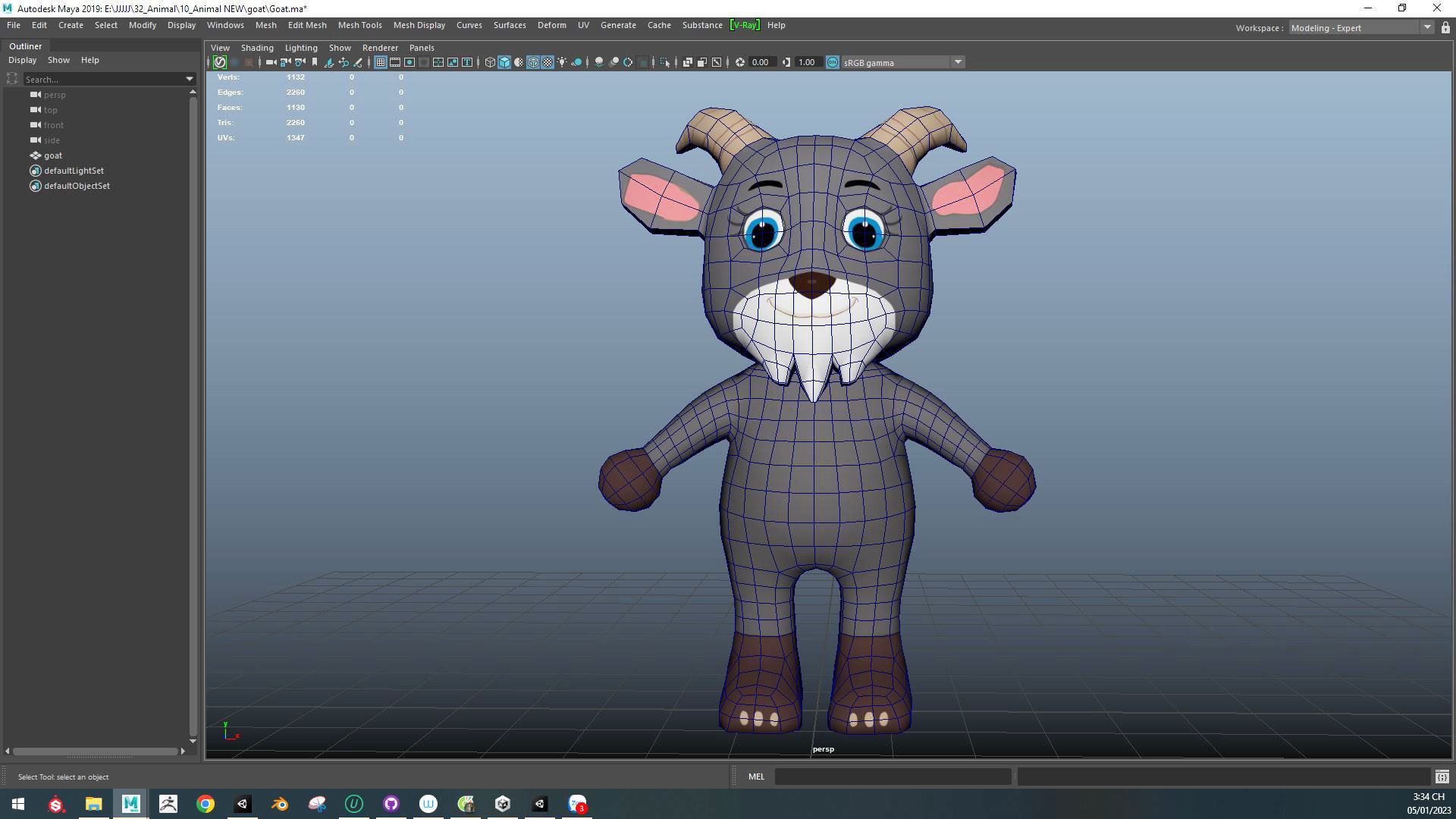Click the 2D Pan/Zoom icon
The height and width of the screenshot is (819, 1456).
click(344, 62)
